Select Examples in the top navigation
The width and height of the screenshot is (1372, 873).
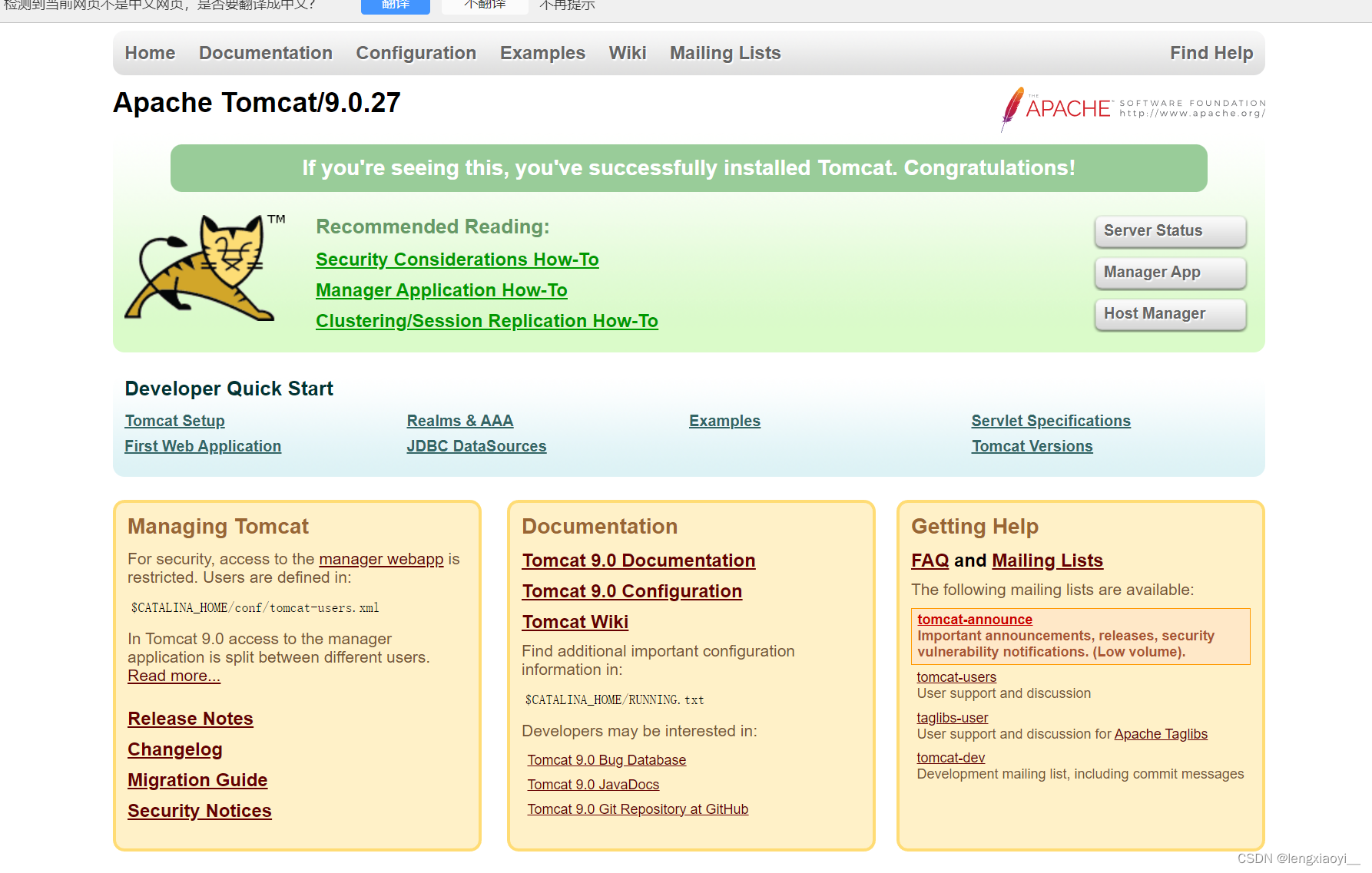[x=542, y=53]
